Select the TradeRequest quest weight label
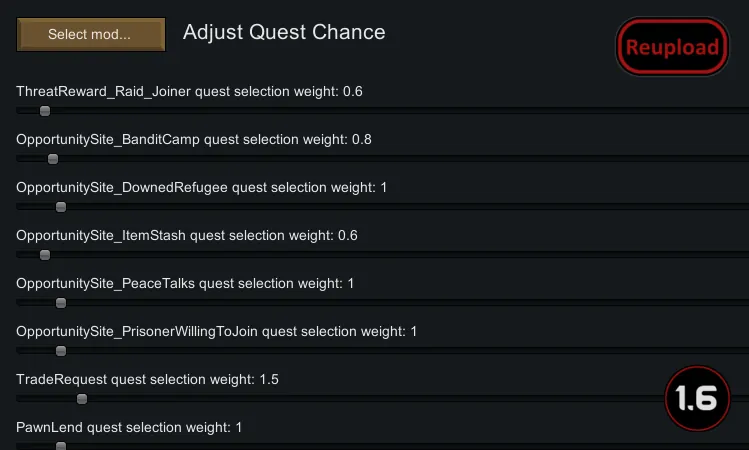Image resolution: width=749 pixels, height=450 pixels. click(x=147, y=379)
